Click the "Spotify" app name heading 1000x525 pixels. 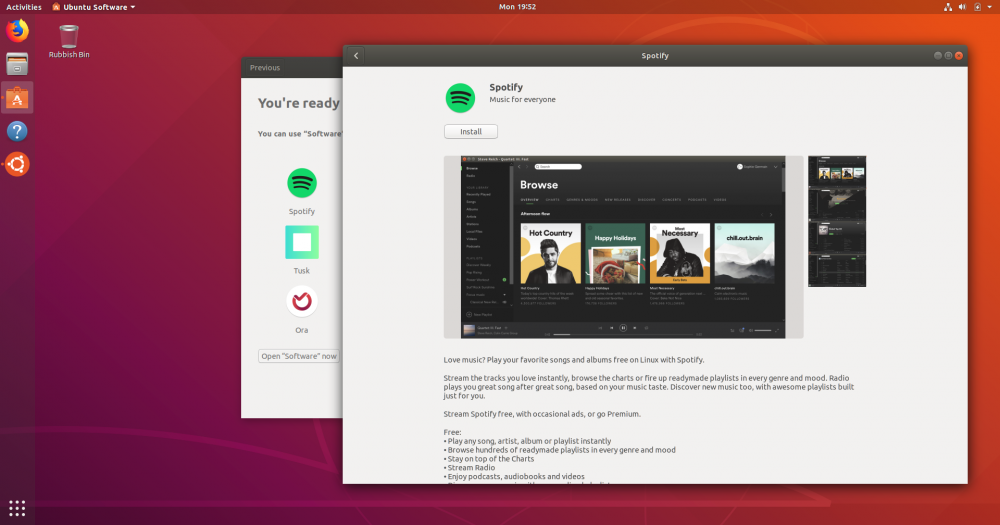(x=506, y=87)
